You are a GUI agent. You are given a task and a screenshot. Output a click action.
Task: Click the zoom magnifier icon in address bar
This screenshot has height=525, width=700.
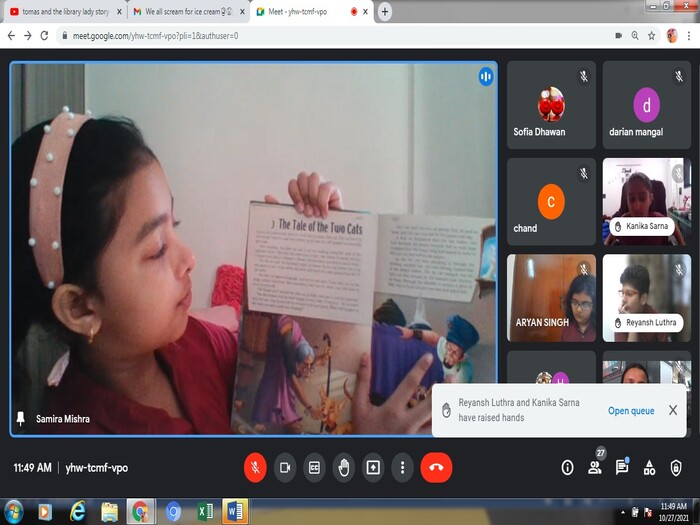635,36
